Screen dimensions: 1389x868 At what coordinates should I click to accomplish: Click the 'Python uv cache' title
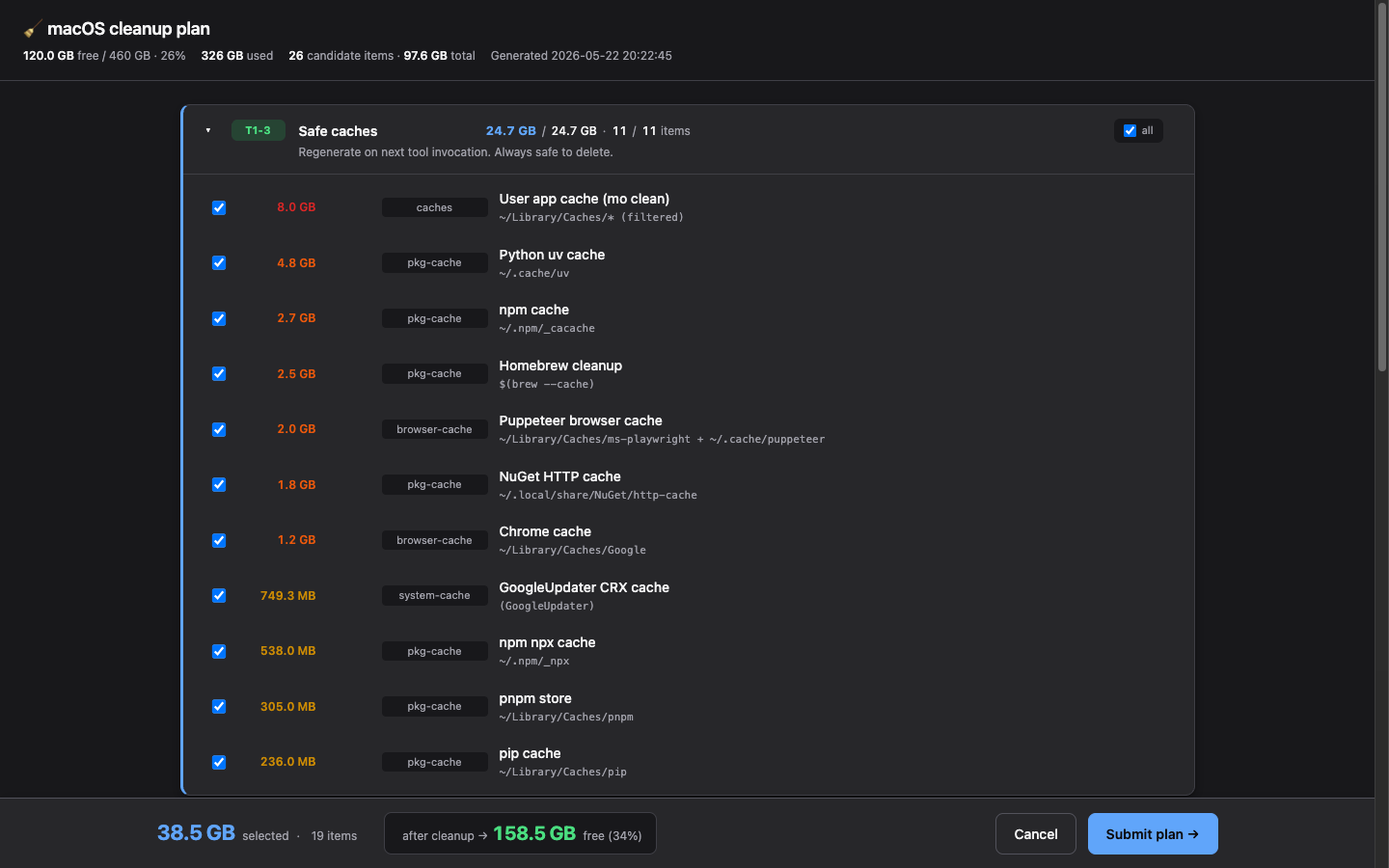552,255
